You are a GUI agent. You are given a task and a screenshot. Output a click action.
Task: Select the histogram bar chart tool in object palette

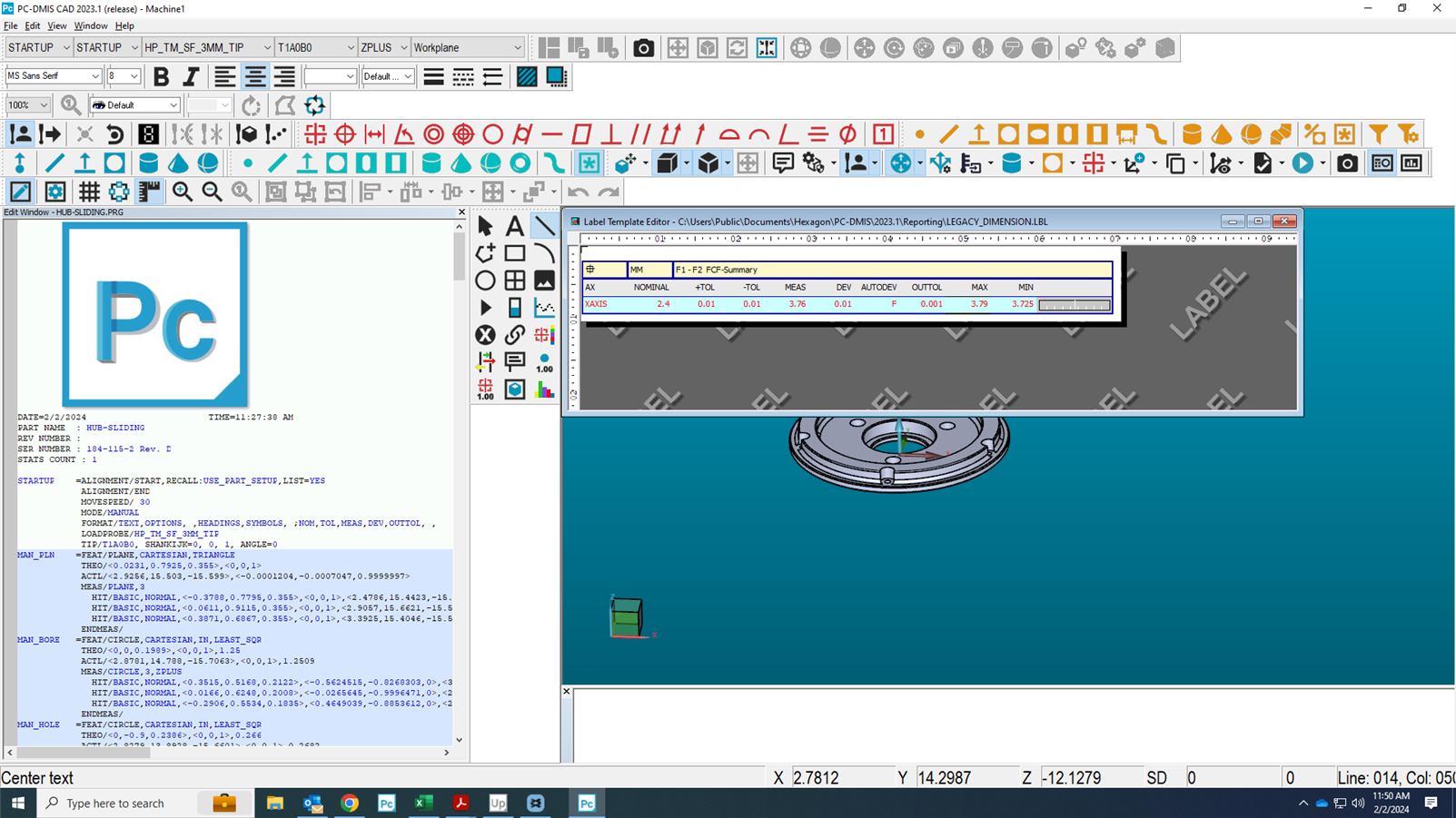(x=544, y=389)
